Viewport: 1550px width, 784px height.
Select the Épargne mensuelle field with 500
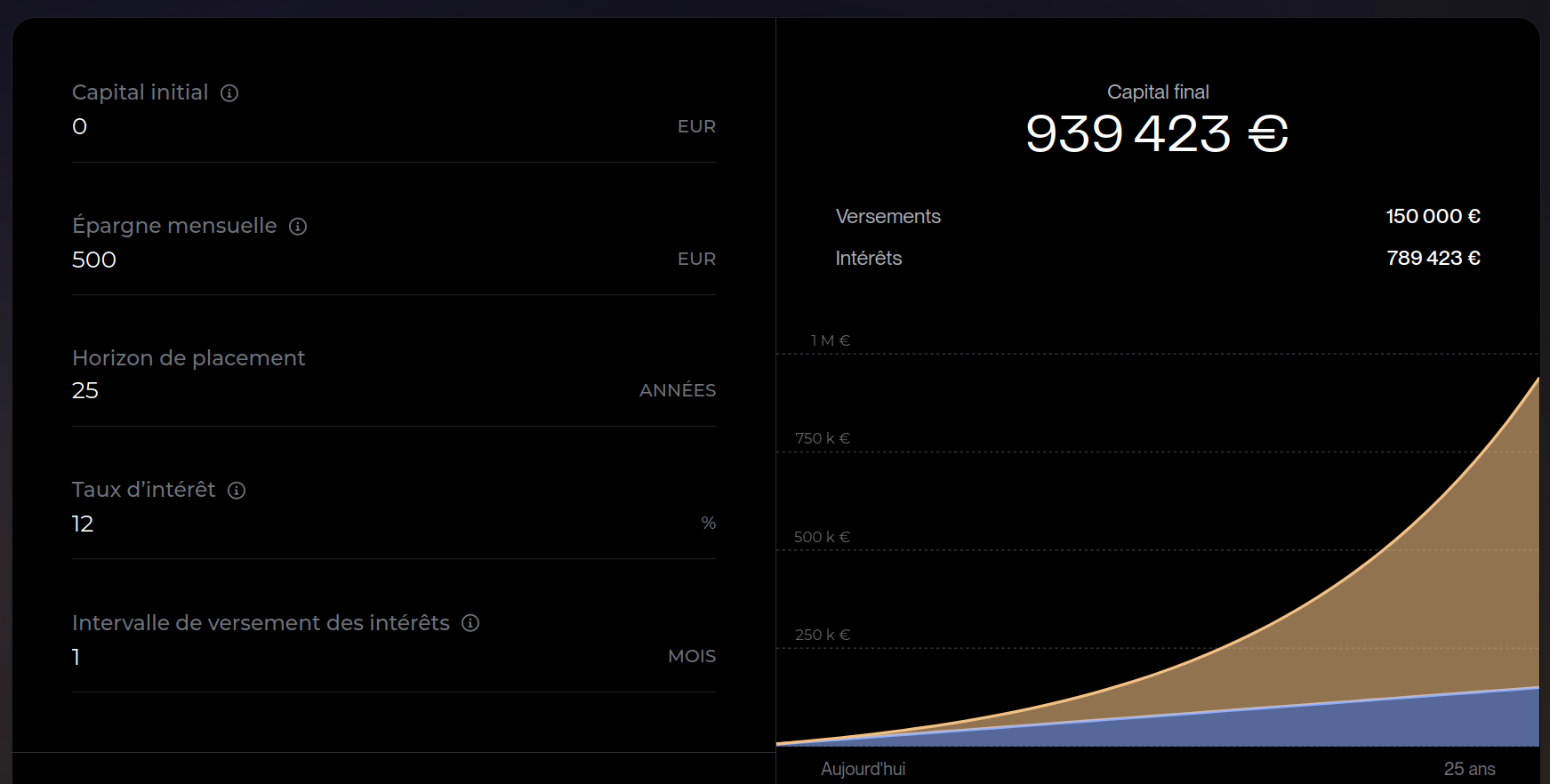click(x=356, y=260)
